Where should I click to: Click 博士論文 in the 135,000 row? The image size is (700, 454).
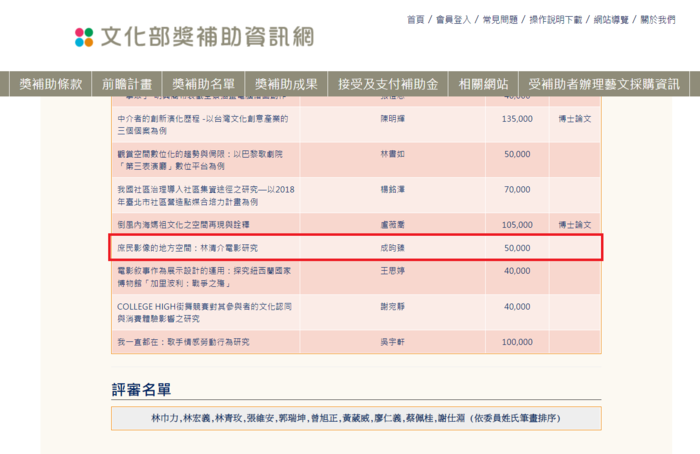click(x=575, y=119)
